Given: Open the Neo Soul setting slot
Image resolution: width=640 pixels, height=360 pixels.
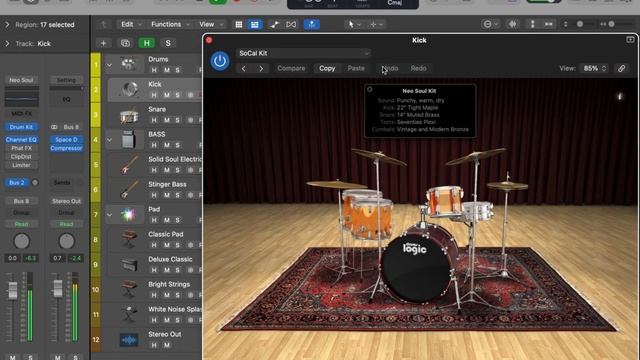Looking at the screenshot, I should (x=21, y=80).
